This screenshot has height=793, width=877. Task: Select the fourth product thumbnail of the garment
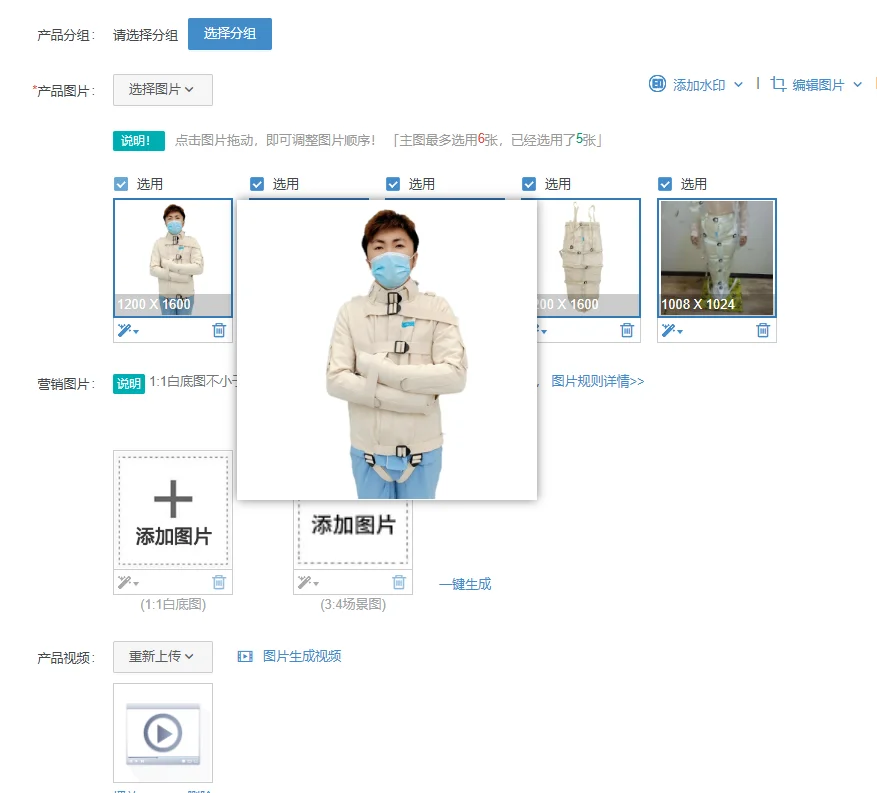tap(588, 258)
